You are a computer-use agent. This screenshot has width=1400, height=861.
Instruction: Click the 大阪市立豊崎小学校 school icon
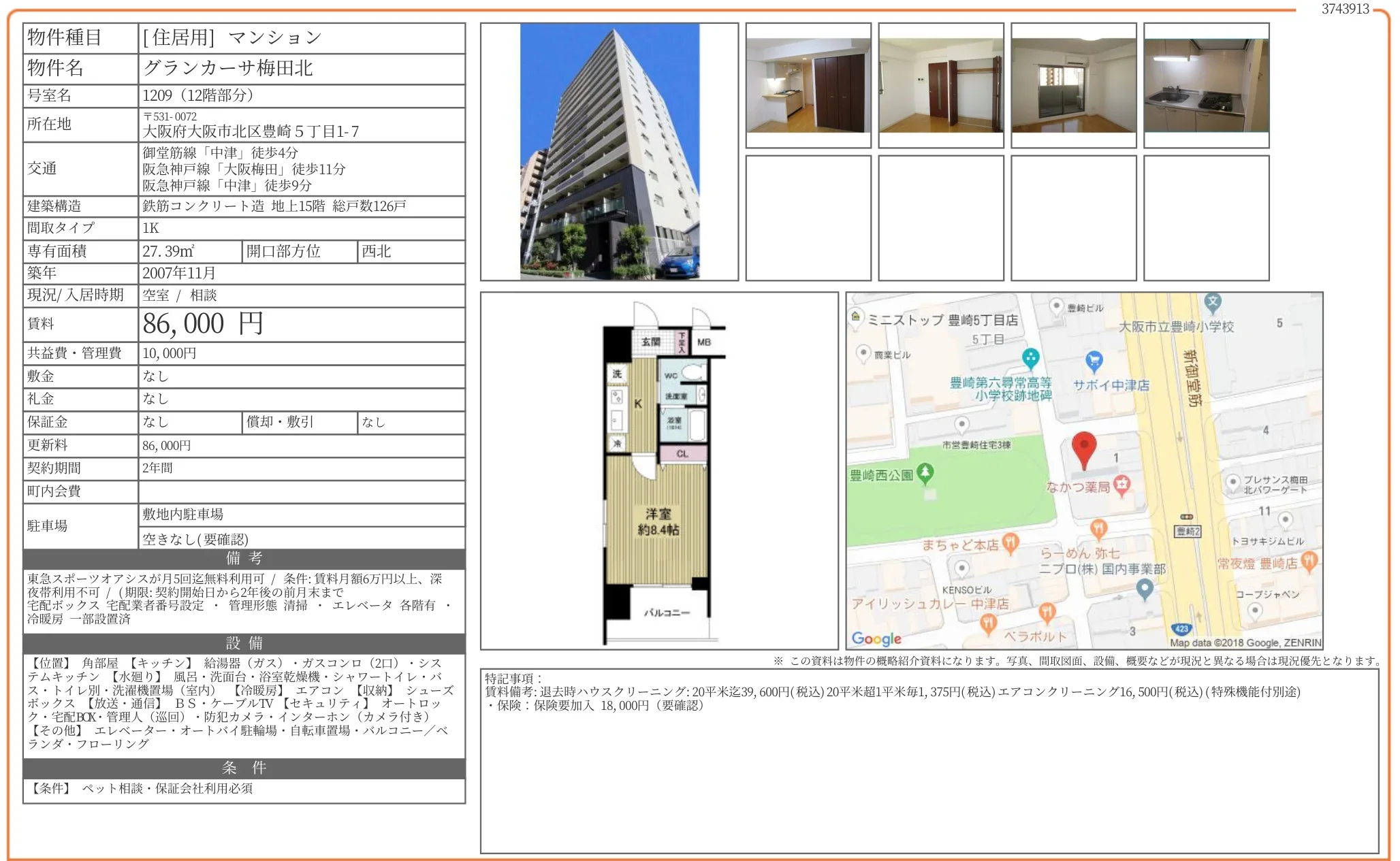click(x=1213, y=302)
